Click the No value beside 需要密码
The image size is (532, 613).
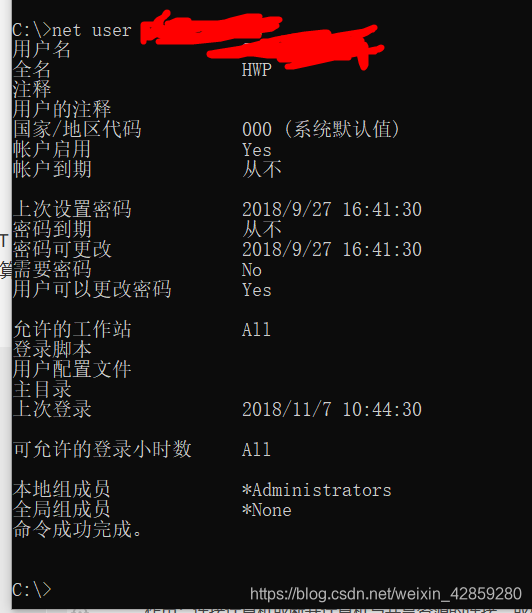point(252,270)
